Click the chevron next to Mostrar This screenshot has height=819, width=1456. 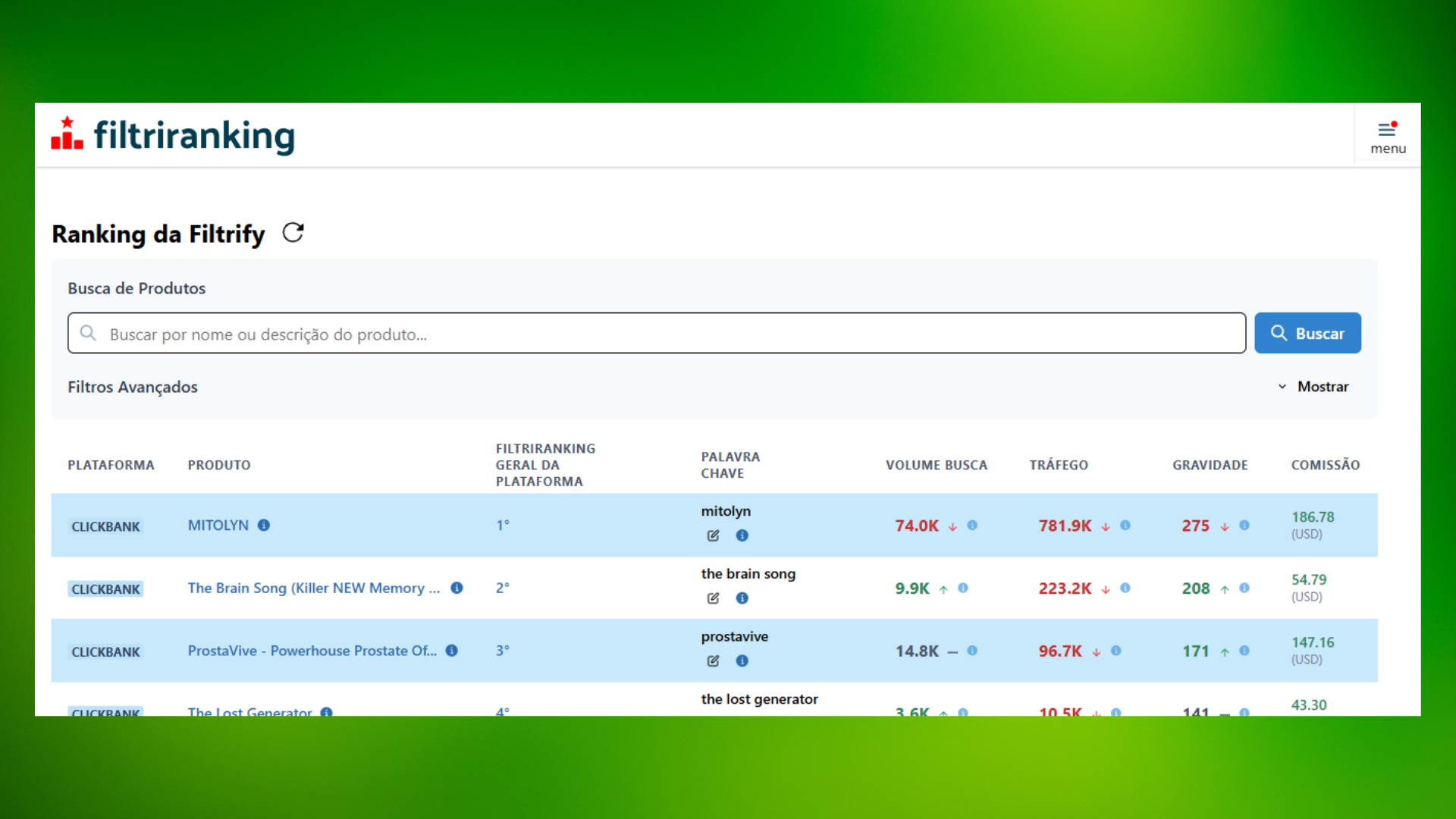point(1282,387)
